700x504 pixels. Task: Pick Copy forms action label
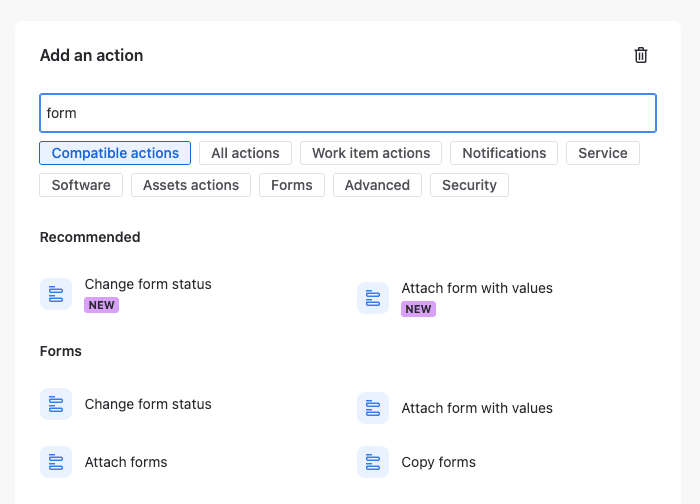click(x=438, y=462)
